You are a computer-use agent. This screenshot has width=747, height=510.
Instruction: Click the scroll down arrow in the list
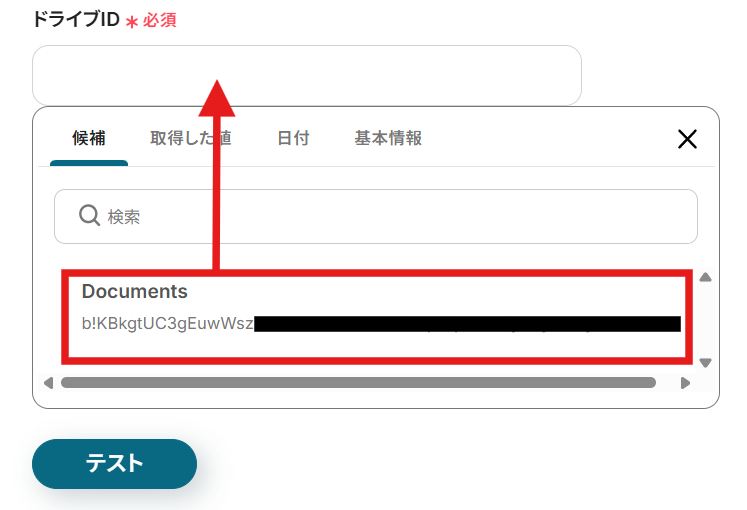click(x=705, y=363)
